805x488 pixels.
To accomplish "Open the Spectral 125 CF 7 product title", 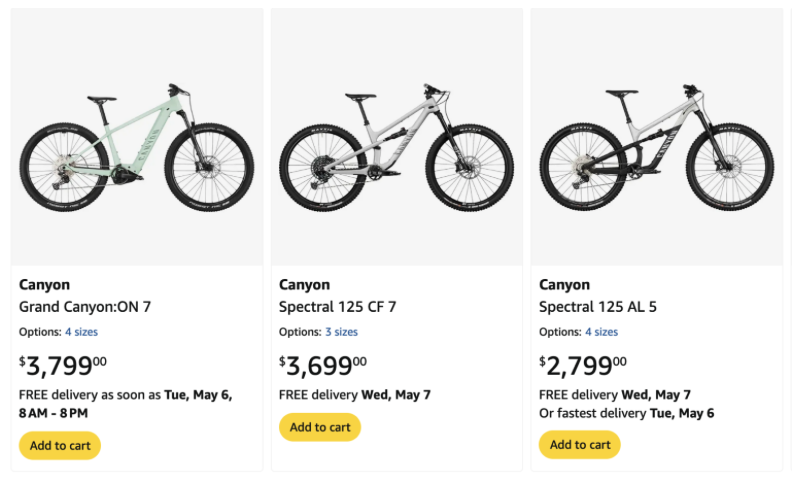I will (337, 307).
